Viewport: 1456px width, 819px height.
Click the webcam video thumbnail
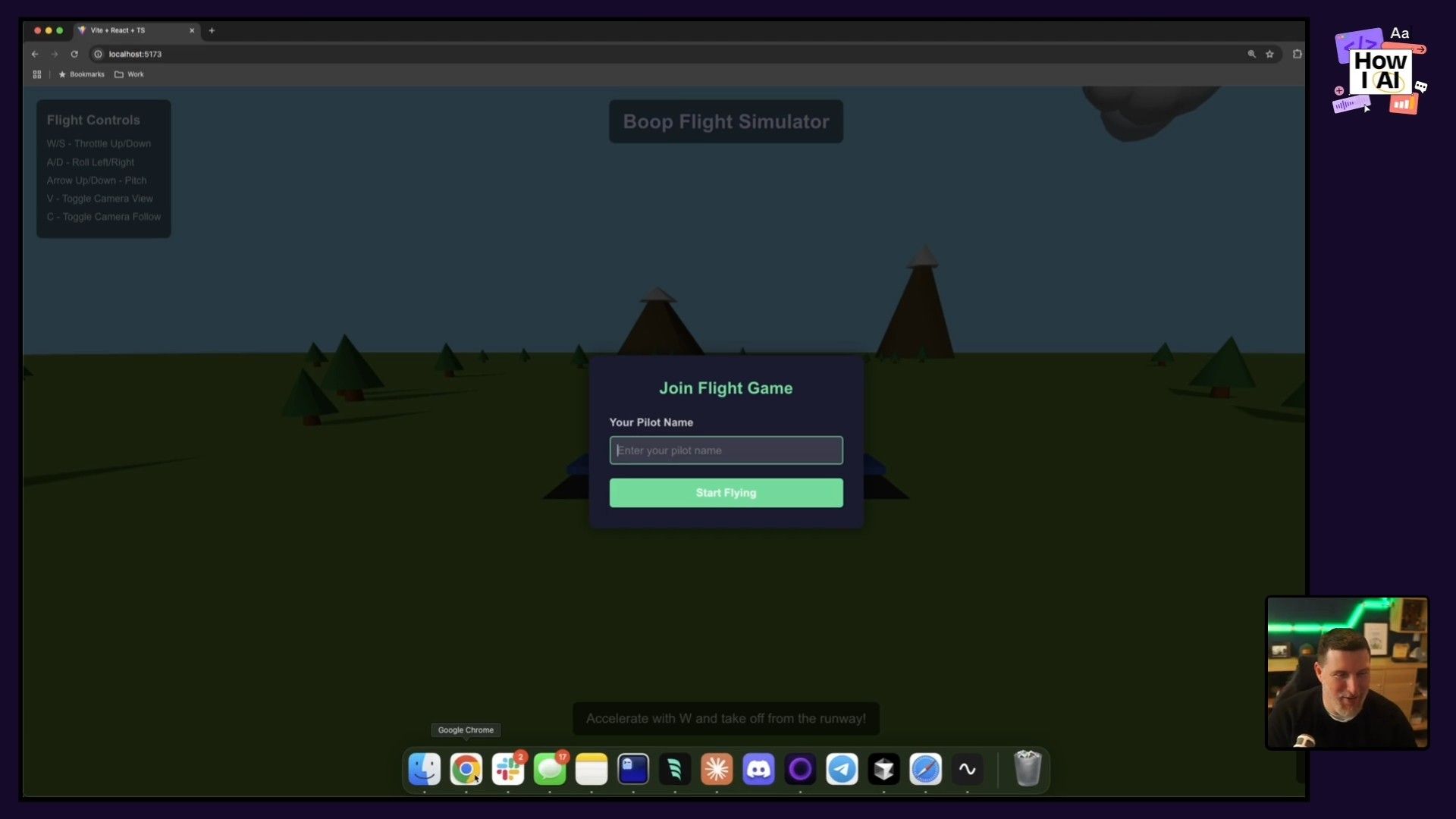(x=1347, y=673)
